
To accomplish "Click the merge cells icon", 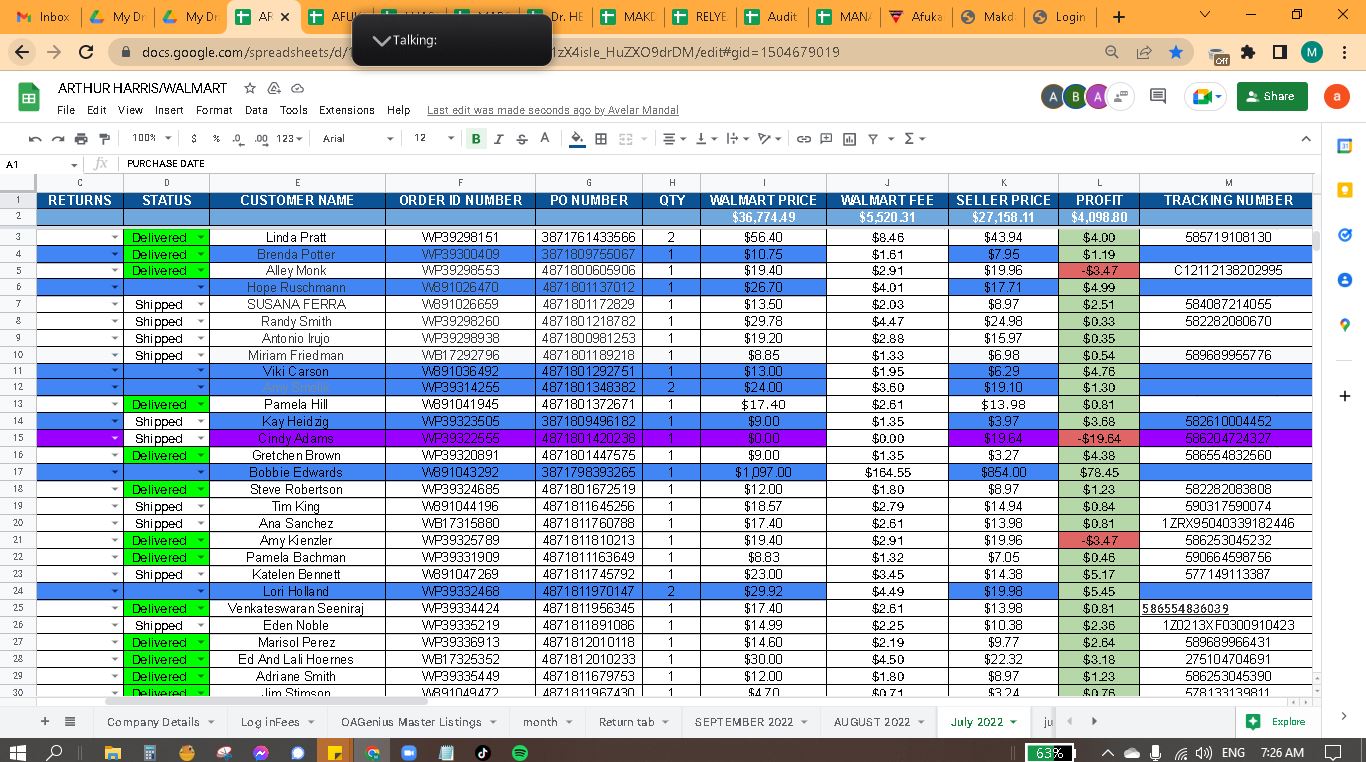I will click(626, 139).
